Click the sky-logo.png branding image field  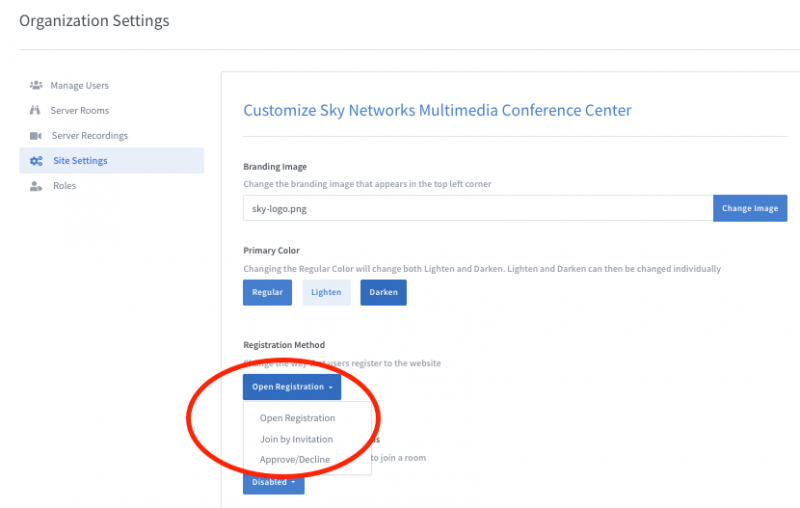(478, 208)
